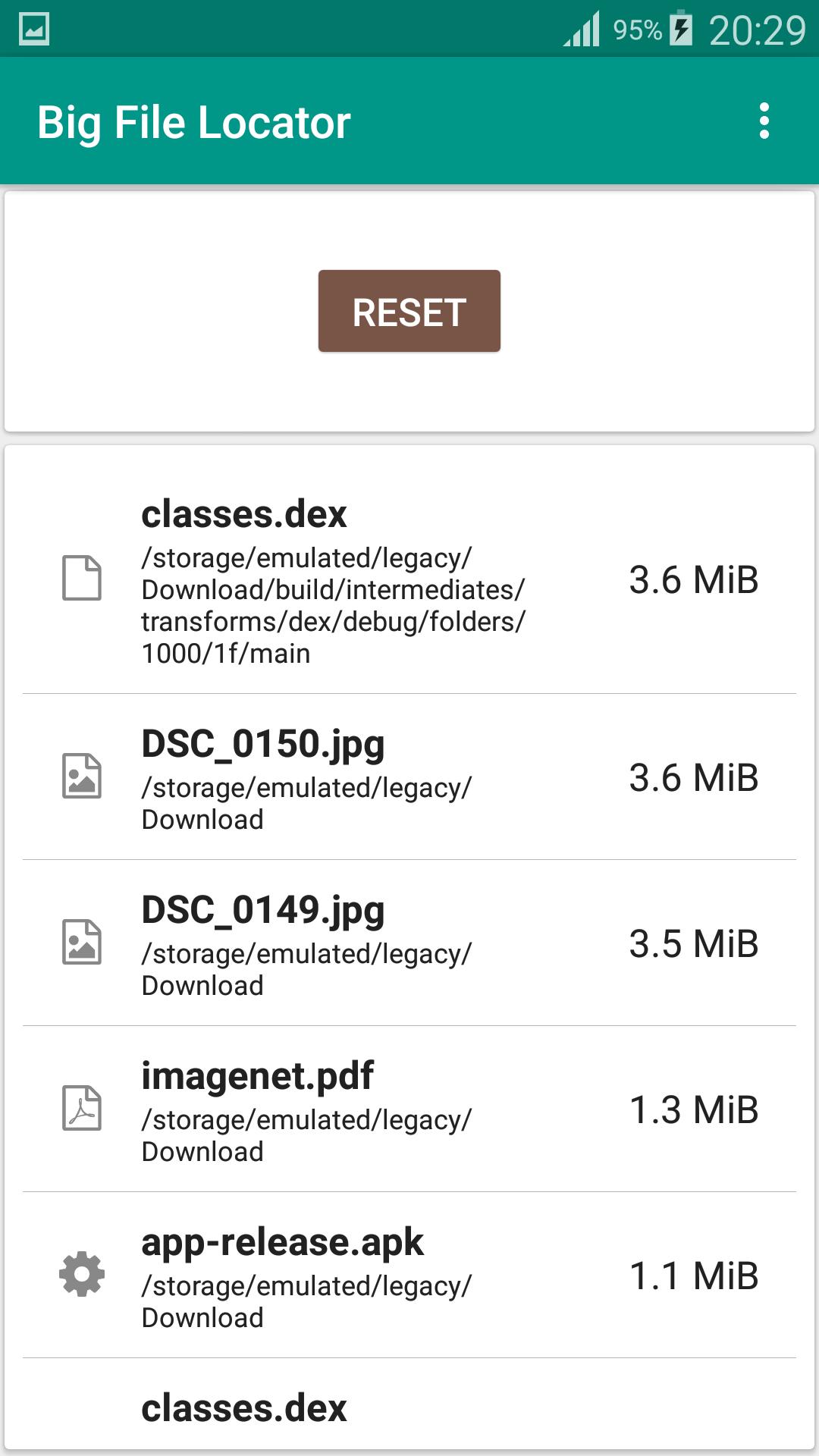Tap the gear icon for app-release.apk
Viewport: 819px width, 1456px height.
(82, 1274)
